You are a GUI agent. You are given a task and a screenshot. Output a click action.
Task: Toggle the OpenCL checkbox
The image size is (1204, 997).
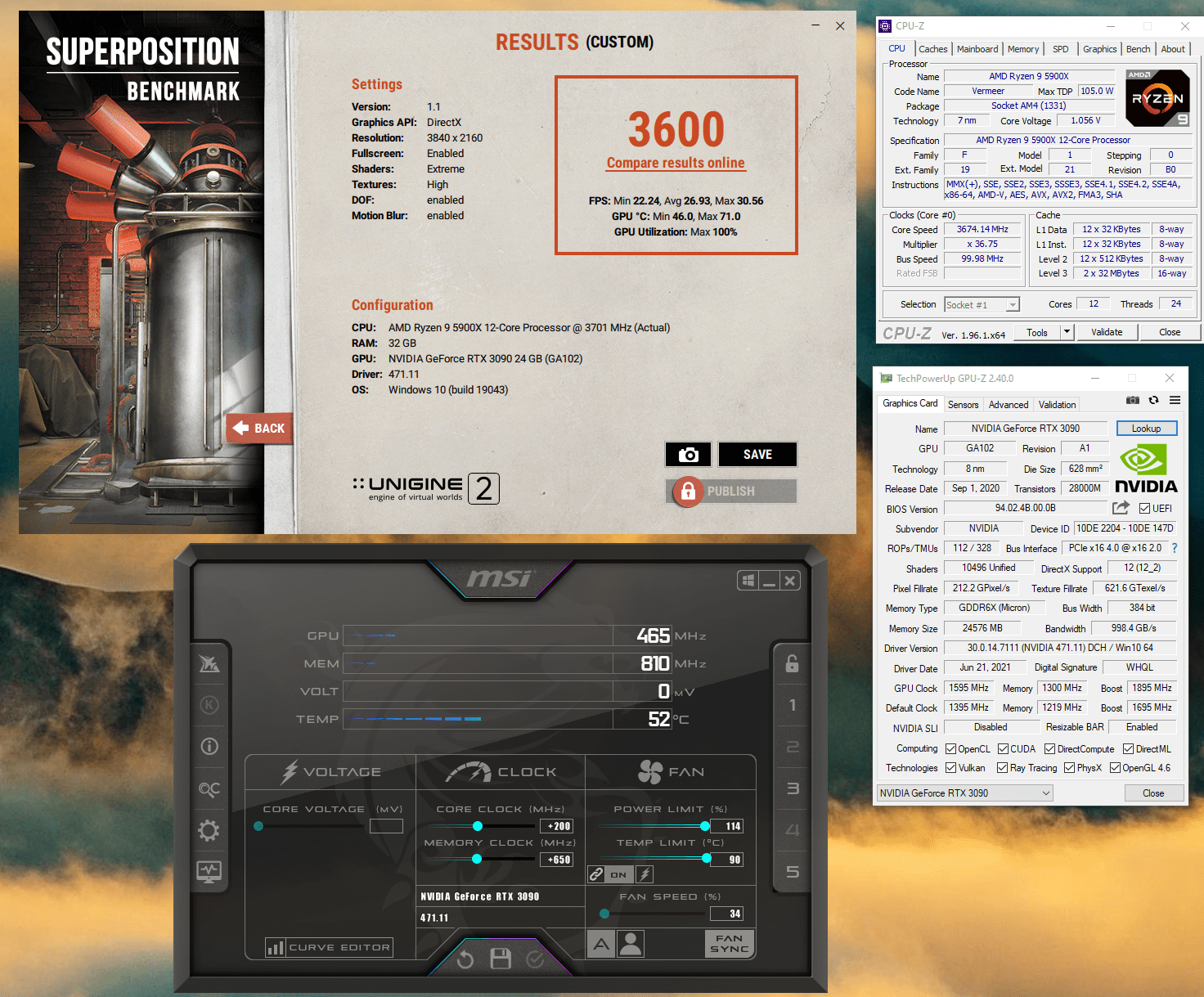click(x=950, y=749)
